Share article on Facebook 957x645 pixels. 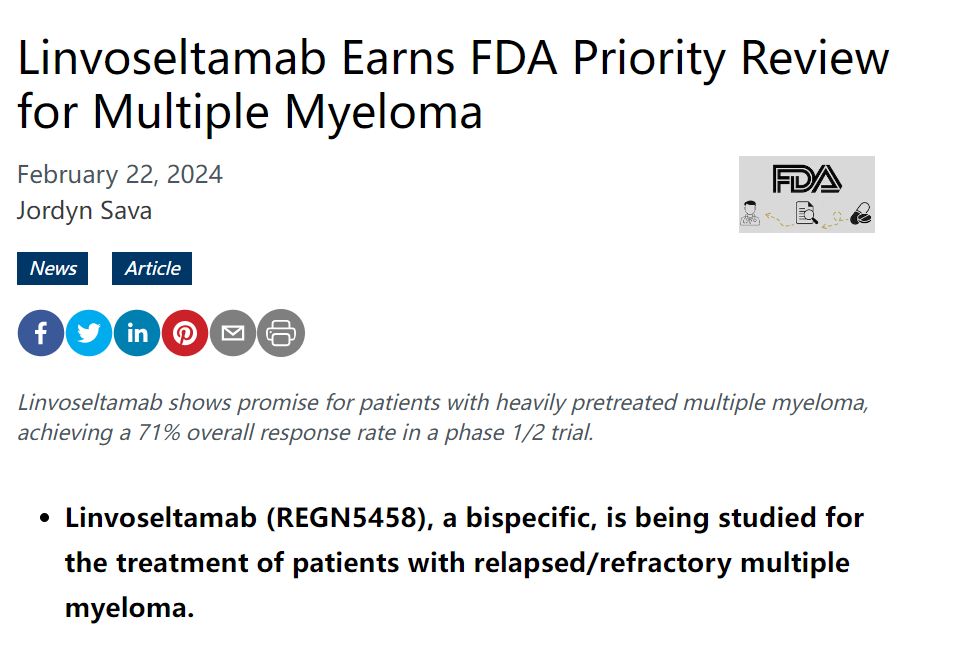coord(41,333)
